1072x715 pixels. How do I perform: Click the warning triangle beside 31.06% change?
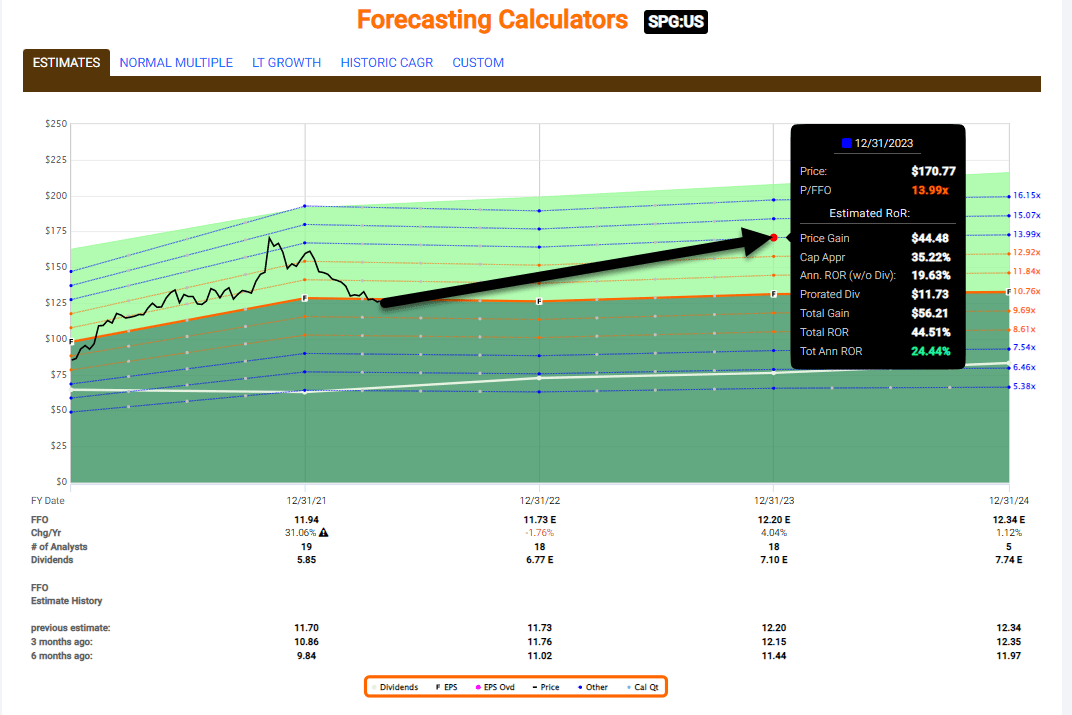click(324, 532)
